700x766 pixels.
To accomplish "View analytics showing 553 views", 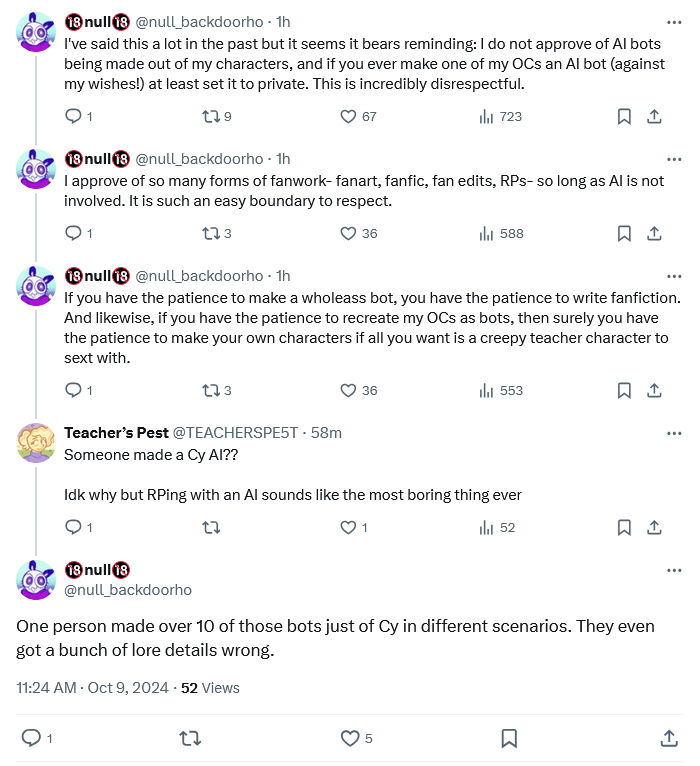I will pyautogui.click(x=500, y=390).
